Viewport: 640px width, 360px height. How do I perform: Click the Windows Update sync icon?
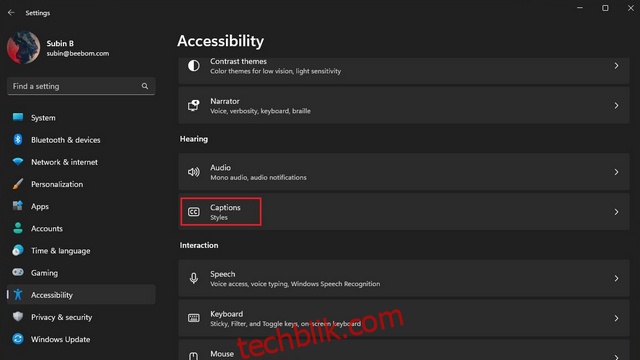click(x=18, y=339)
